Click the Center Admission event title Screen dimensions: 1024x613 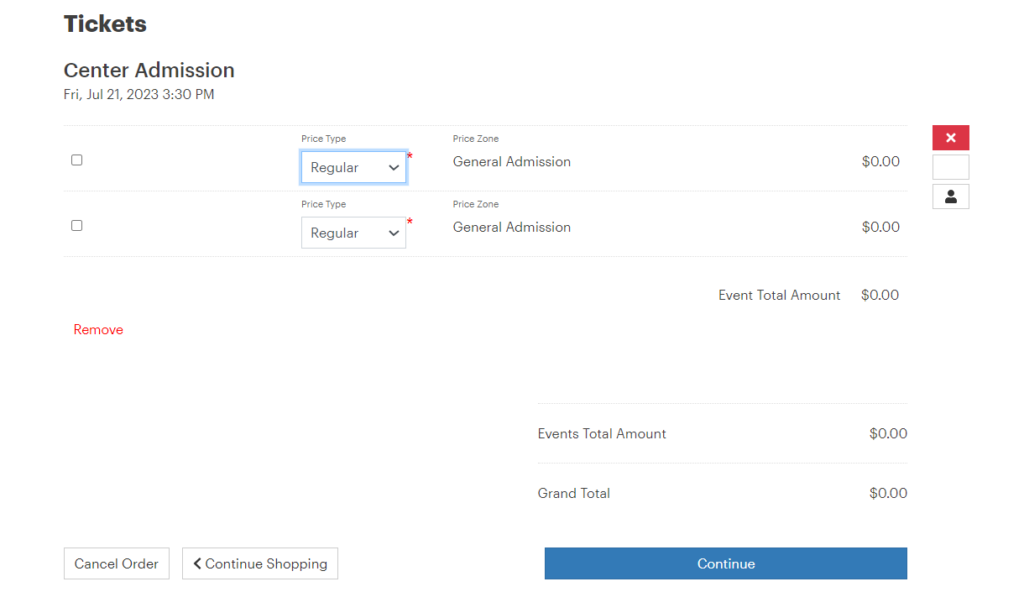149,71
